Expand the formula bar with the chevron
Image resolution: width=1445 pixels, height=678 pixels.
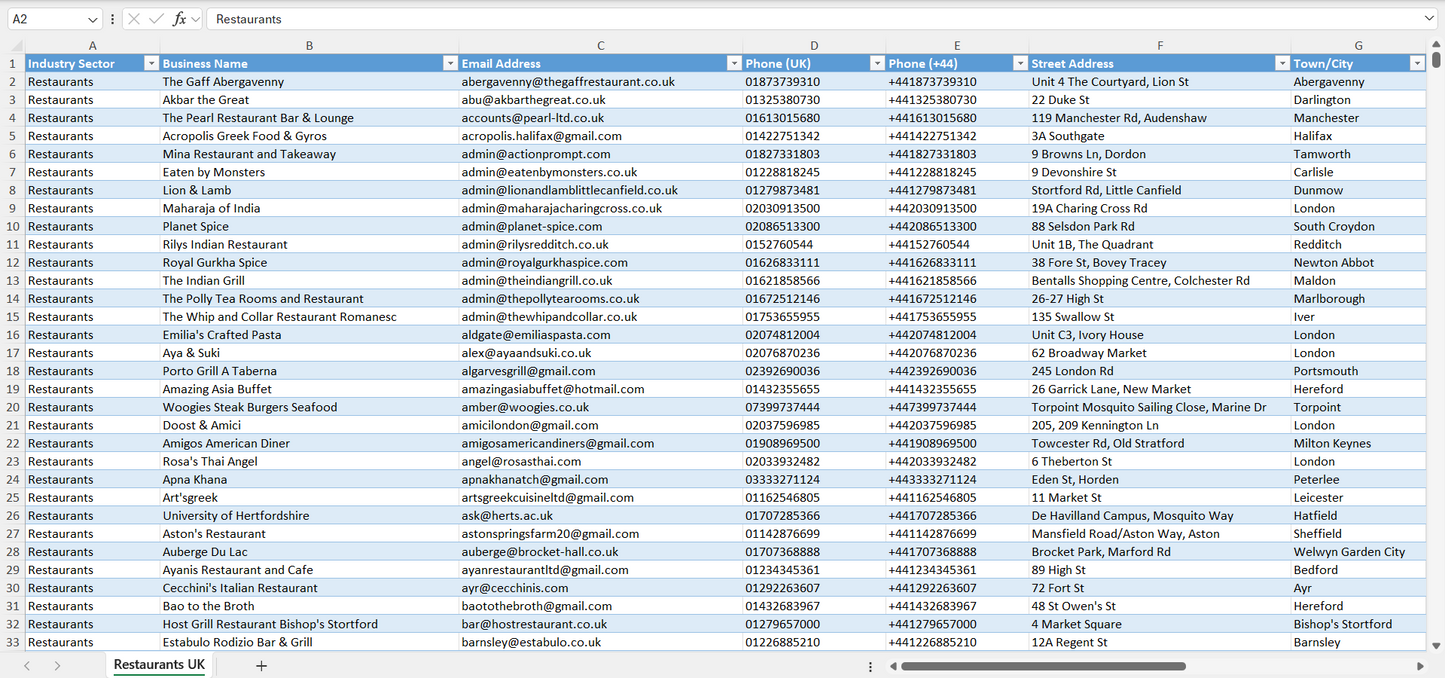tap(1429, 19)
